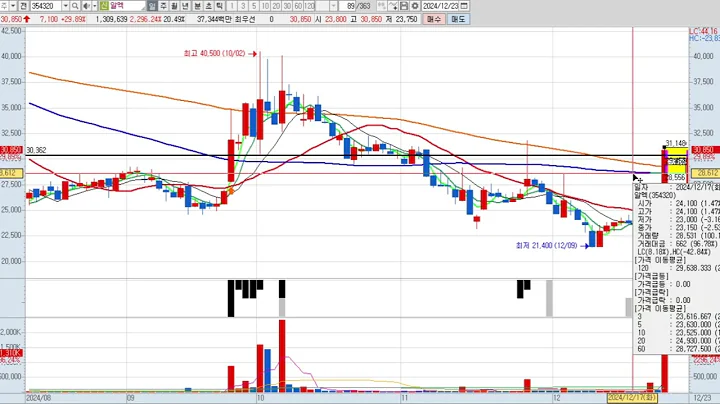The image size is (720, 404).
Task: Switch to 주 weekly chart period
Action: pyautogui.click(x=163, y=6)
